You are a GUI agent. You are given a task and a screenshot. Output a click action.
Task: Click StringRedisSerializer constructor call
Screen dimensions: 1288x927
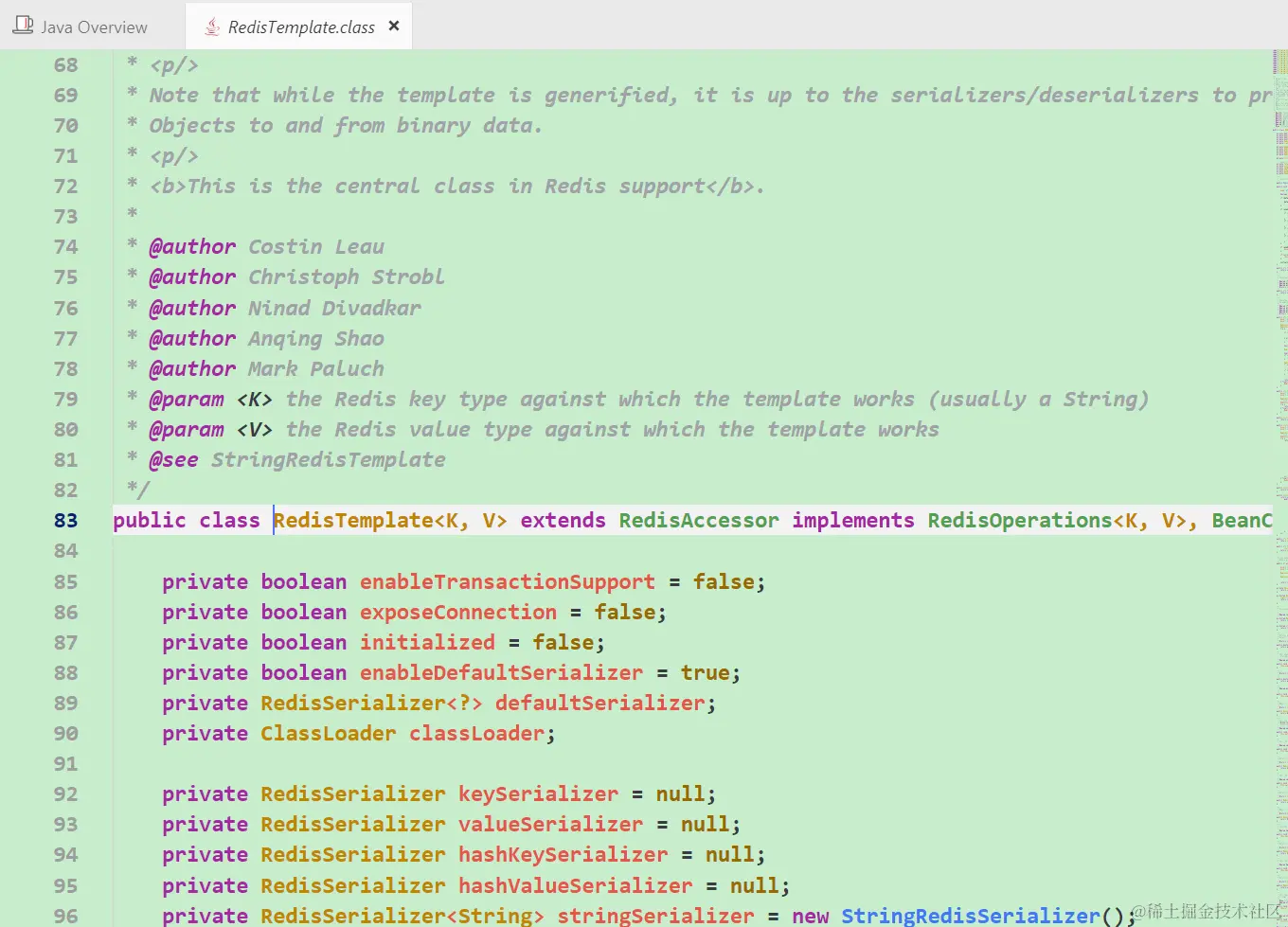(971, 916)
